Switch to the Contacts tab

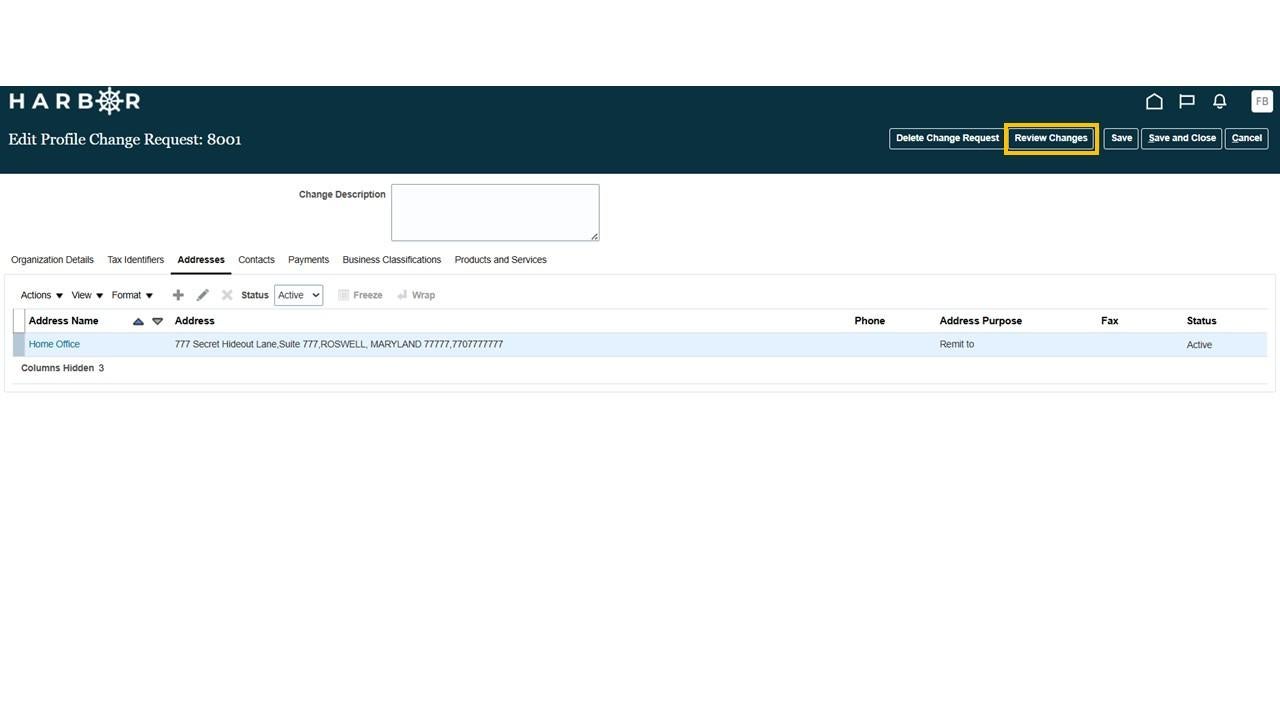[256, 260]
